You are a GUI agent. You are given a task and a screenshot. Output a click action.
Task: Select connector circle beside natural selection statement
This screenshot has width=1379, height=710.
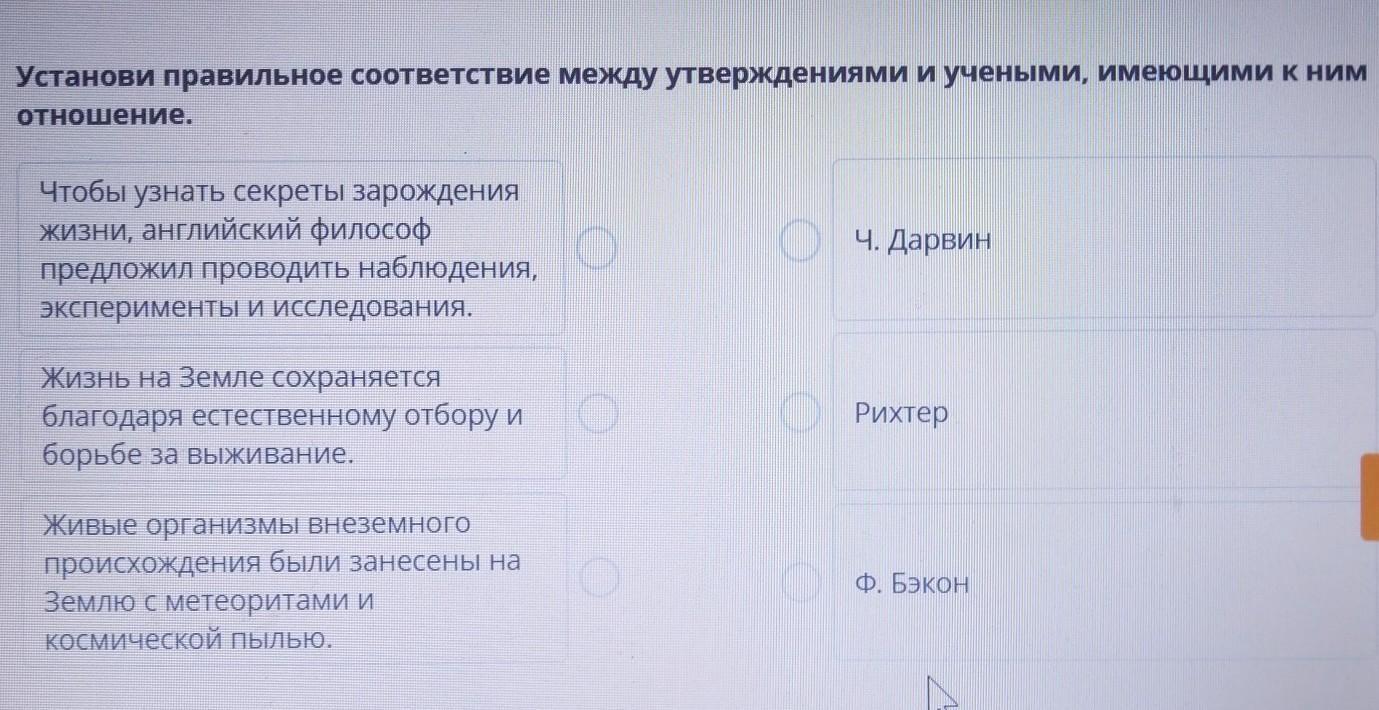click(x=598, y=415)
